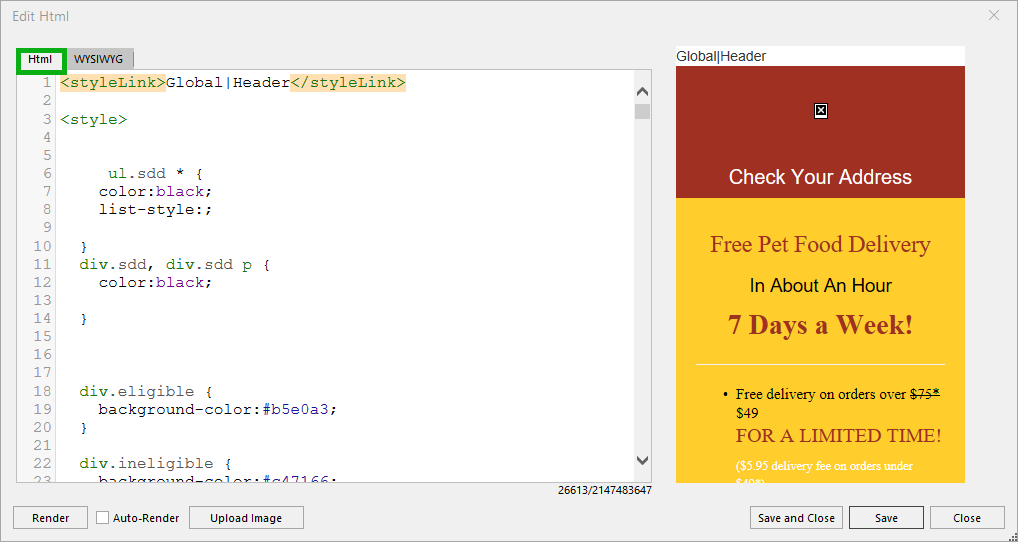
Task: Click the '$49' price in the preview
Action: click(x=747, y=413)
